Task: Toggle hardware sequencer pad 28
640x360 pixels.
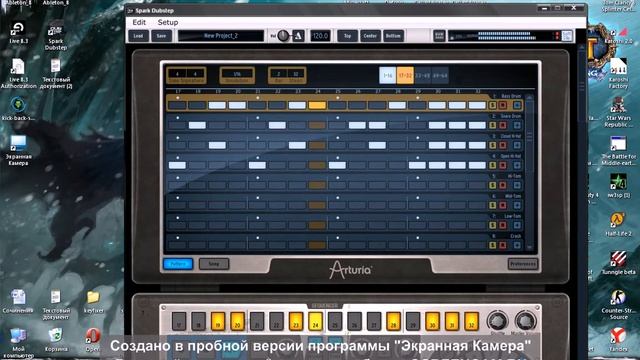Action: click(x=393, y=321)
